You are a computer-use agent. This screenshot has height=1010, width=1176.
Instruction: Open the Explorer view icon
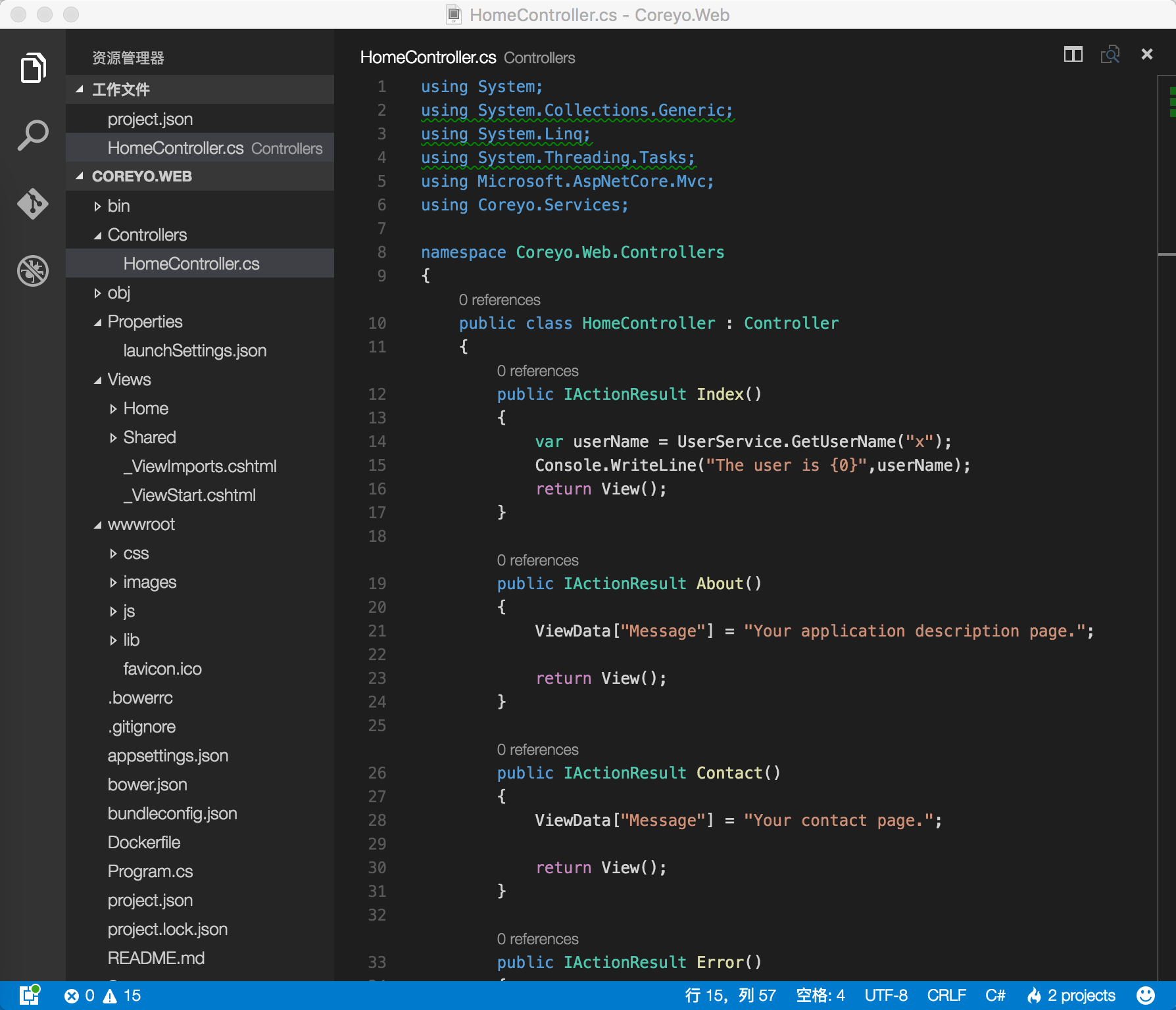[x=33, y=68]
